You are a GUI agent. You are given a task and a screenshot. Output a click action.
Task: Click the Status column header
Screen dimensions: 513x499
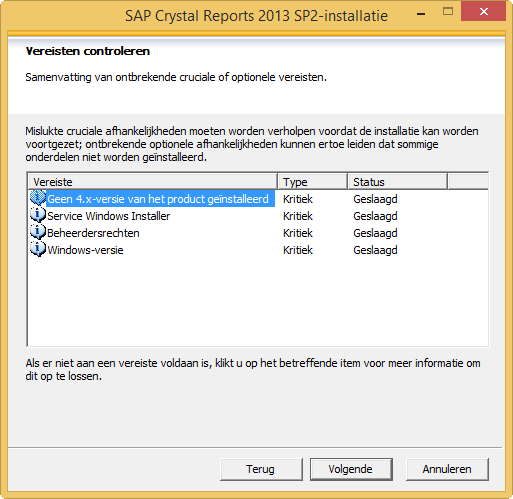click(x=397, y=182)
